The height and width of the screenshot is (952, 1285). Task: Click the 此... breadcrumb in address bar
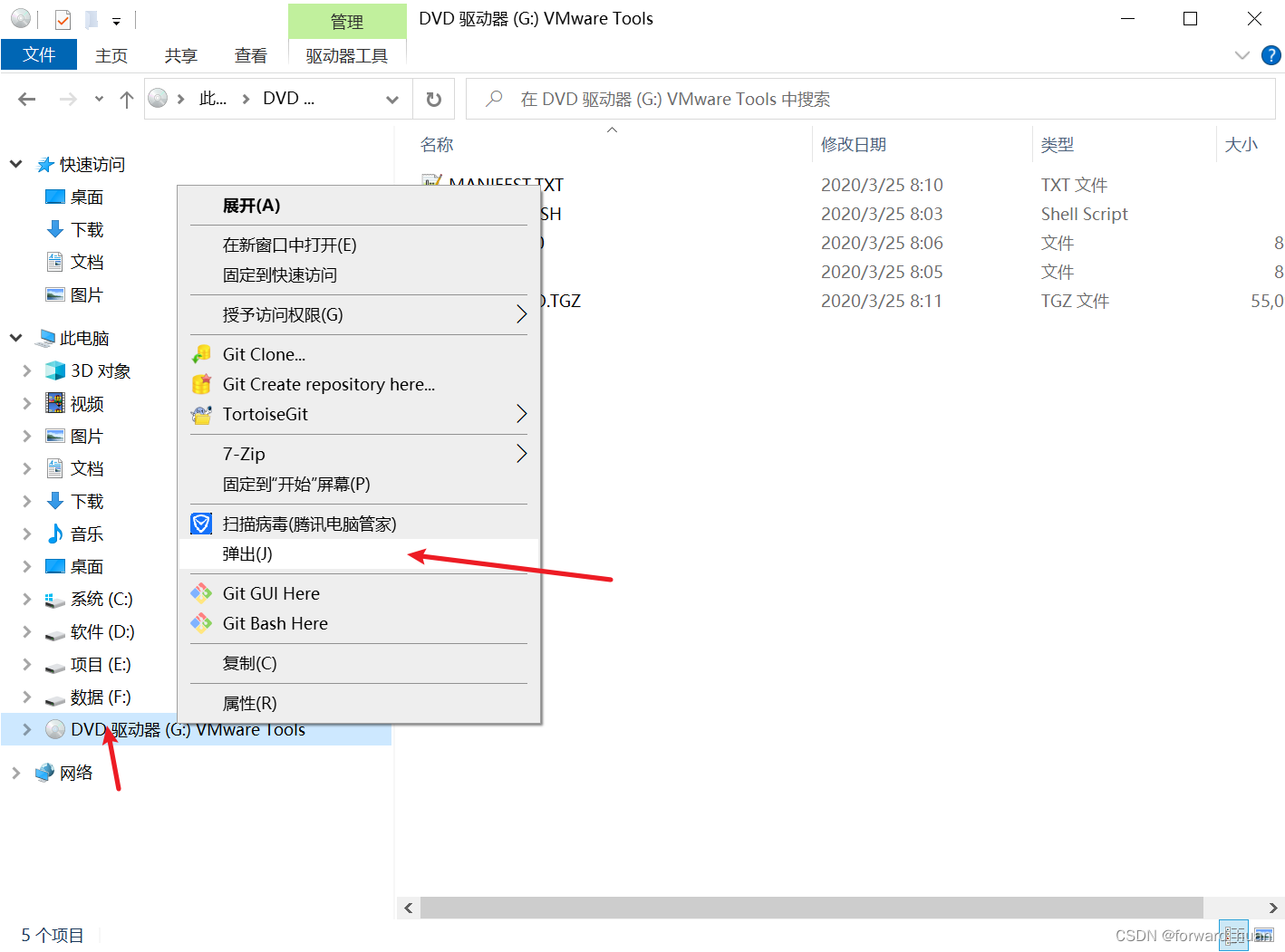(213, 99)
